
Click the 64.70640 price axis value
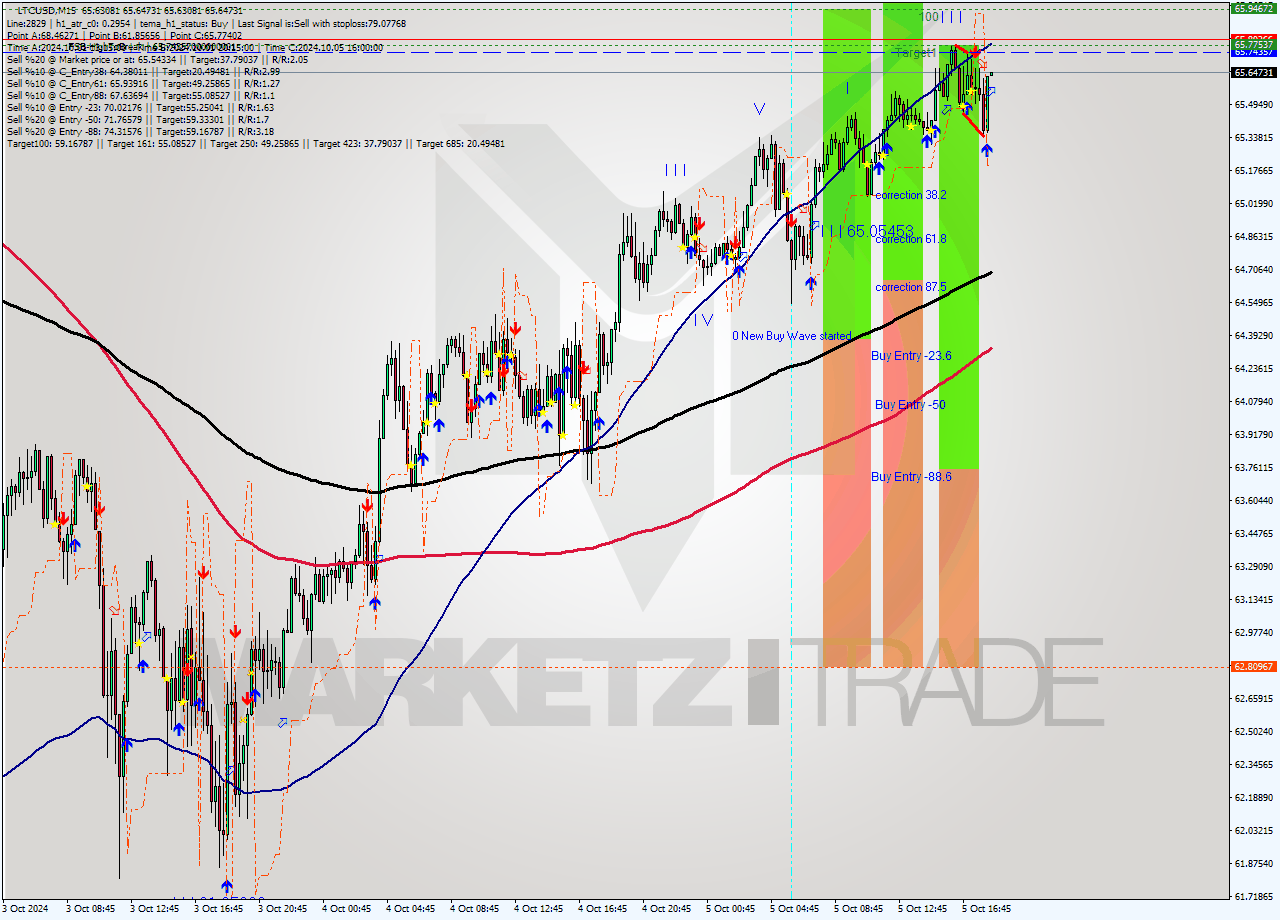tap(1253, 270)
